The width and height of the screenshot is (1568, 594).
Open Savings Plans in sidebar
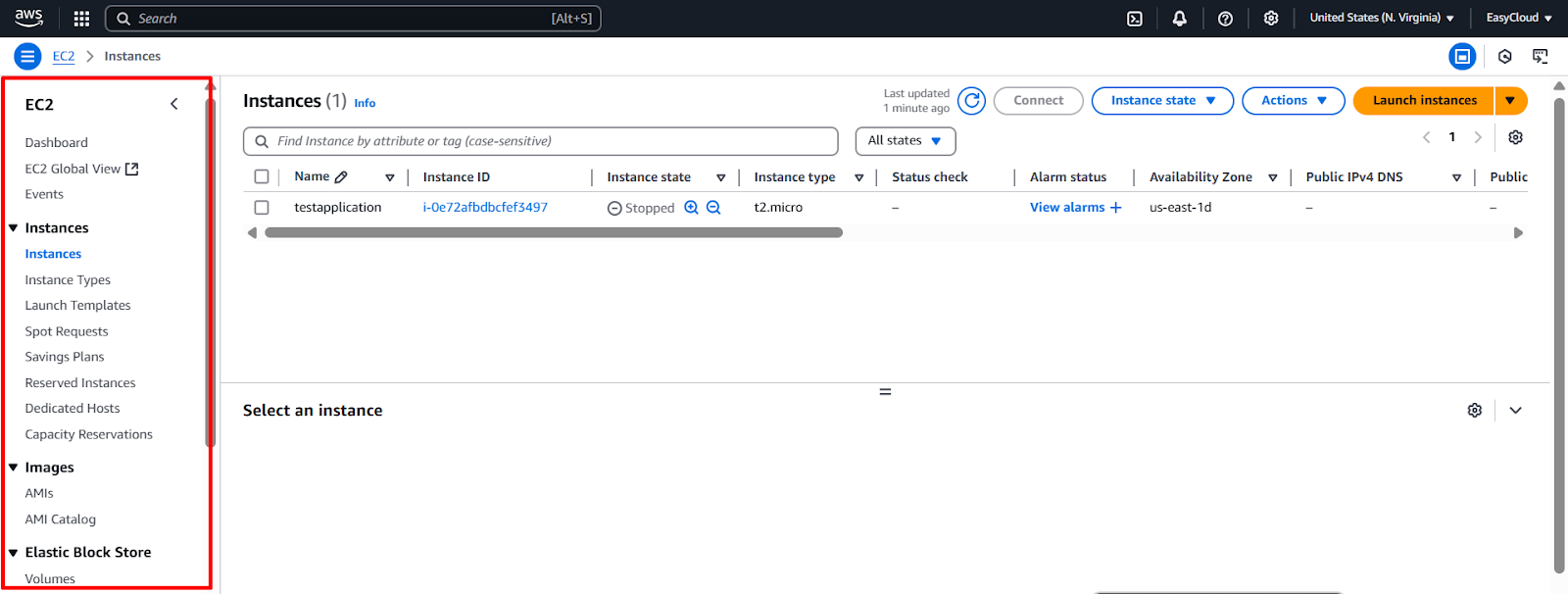tap(65, 357)
